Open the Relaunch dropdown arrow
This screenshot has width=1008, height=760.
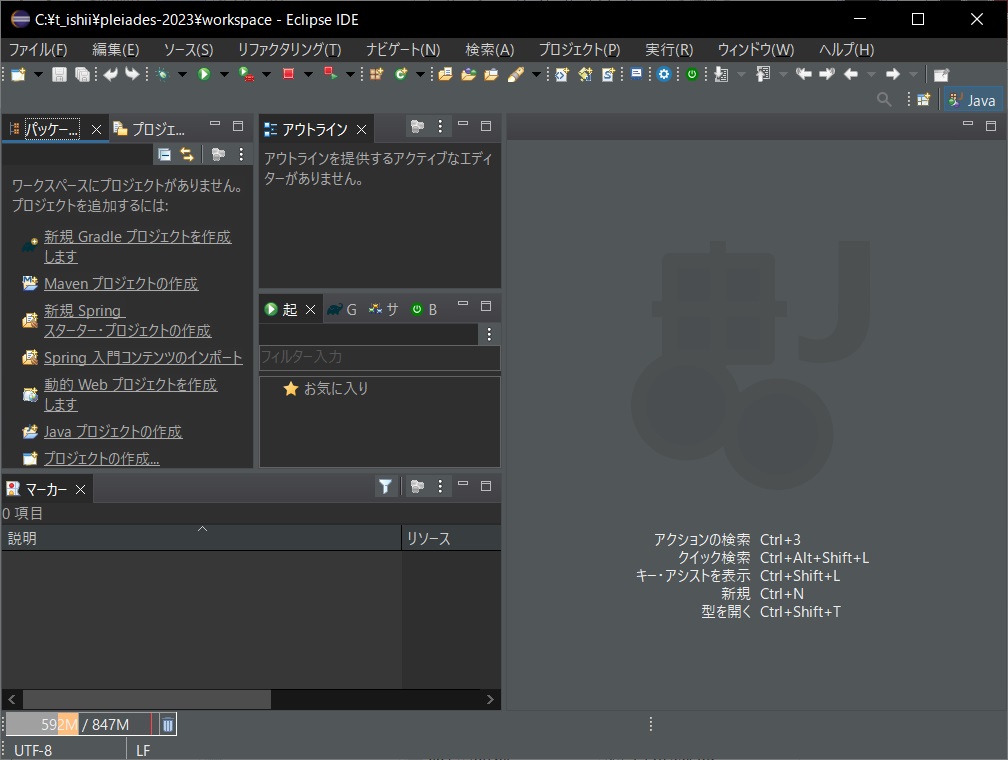click(x=350, y=75)
